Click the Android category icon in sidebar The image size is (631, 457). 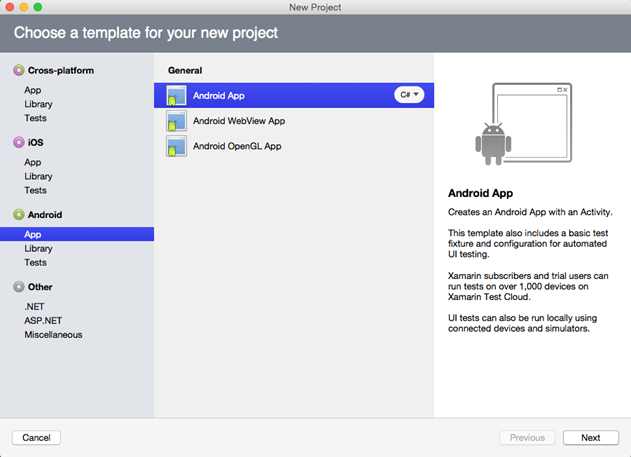pos(18,215)
